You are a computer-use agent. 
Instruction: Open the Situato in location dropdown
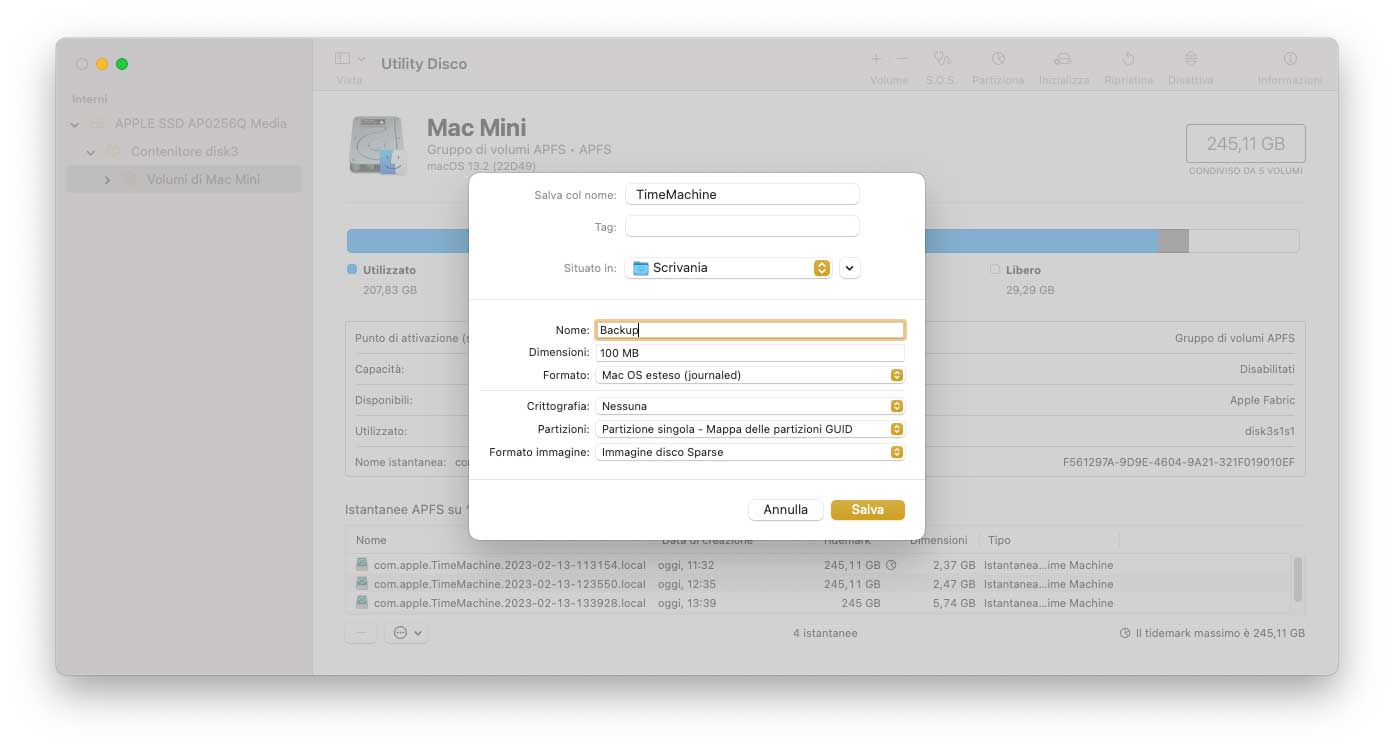pos(728,268)
